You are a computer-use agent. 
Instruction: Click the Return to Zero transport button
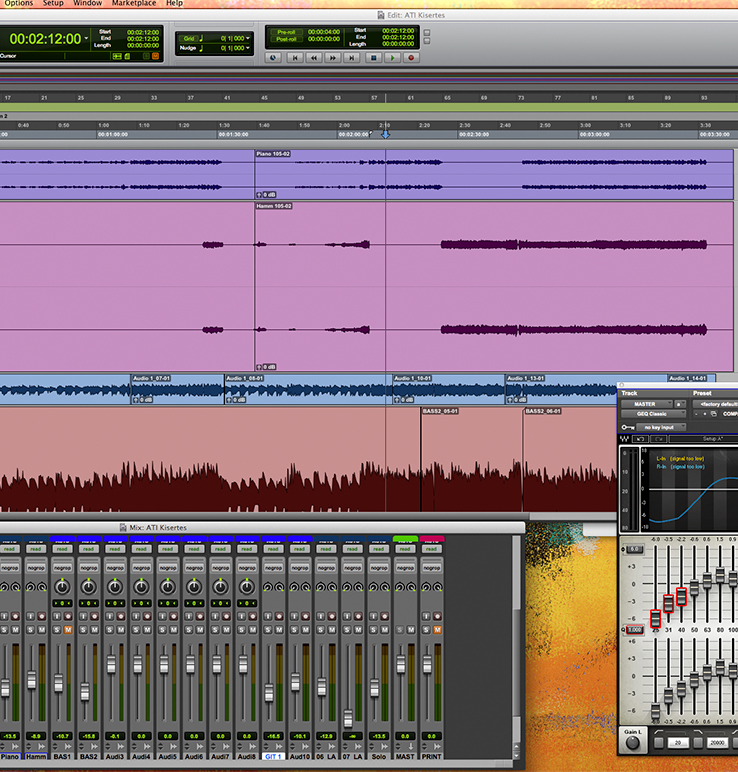pyautogui.click(x=295, y=58)
